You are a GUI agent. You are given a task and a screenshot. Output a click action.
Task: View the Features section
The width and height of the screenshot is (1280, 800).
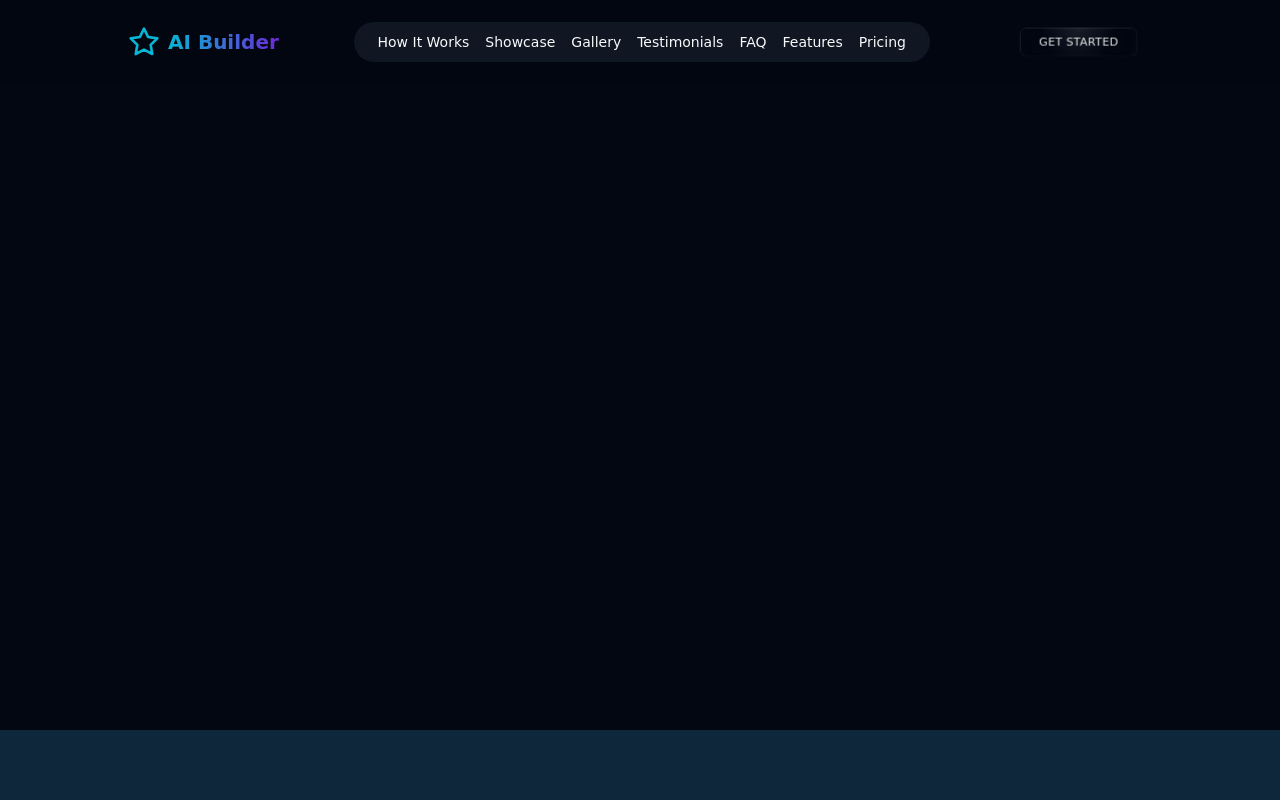812,42
